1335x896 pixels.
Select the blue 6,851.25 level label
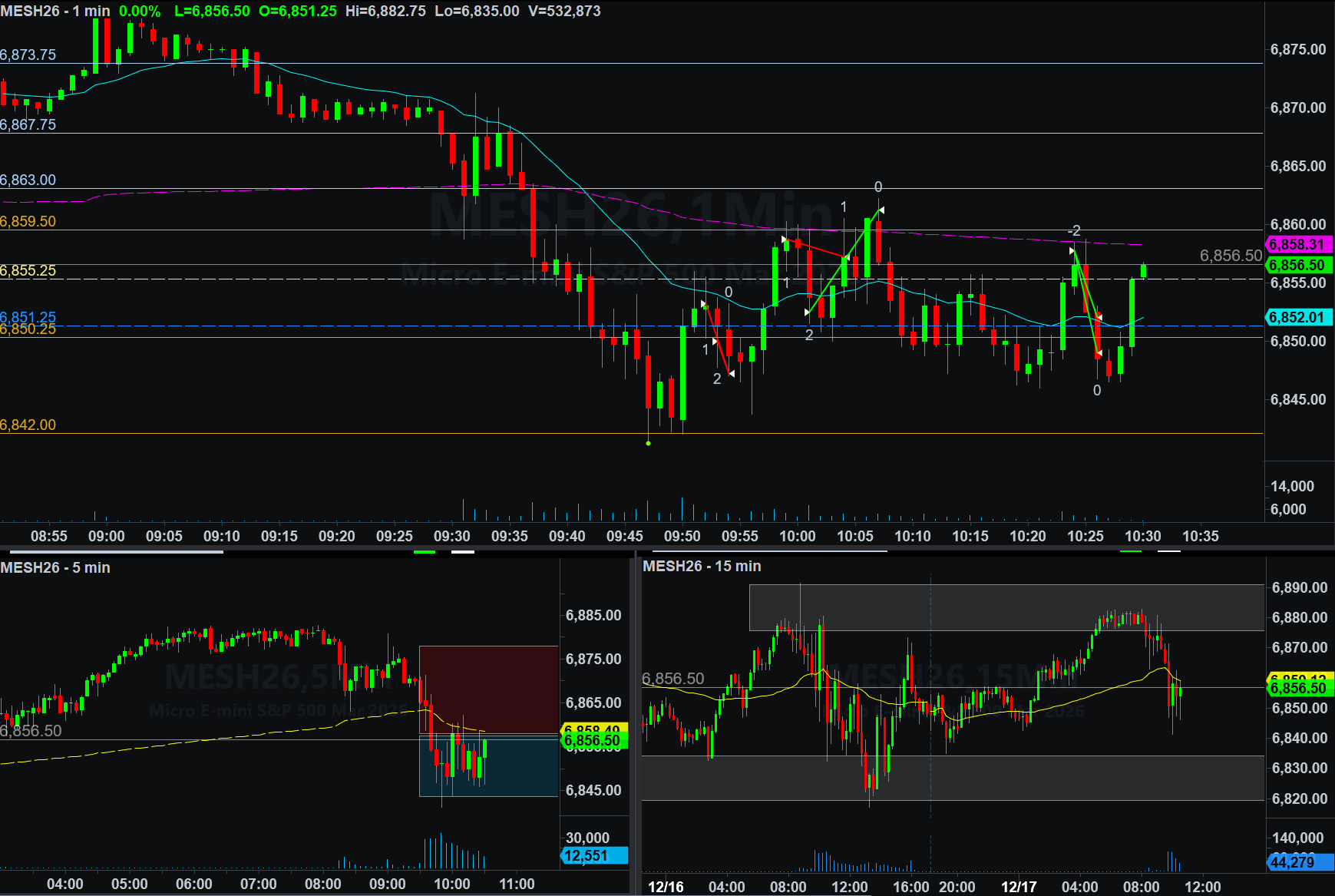28,316
